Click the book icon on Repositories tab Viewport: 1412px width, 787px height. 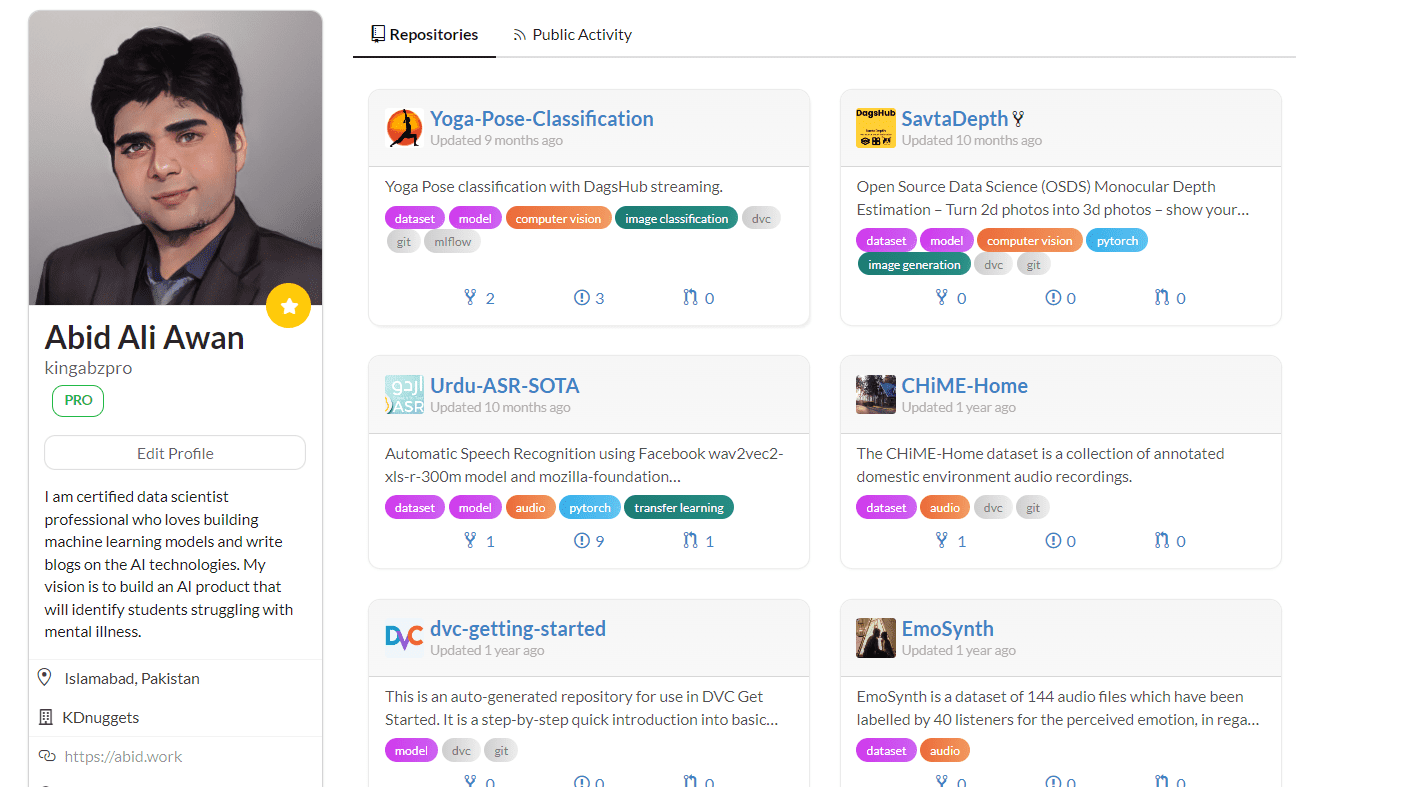[x=378, y=34]
